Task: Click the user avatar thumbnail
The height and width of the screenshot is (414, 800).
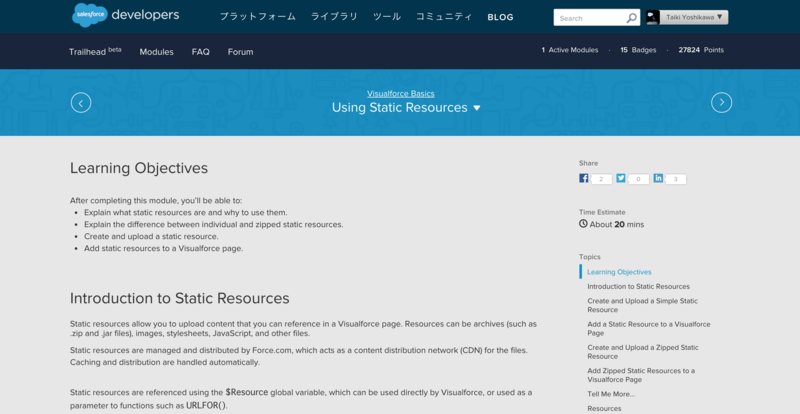Action: [653, 17]
